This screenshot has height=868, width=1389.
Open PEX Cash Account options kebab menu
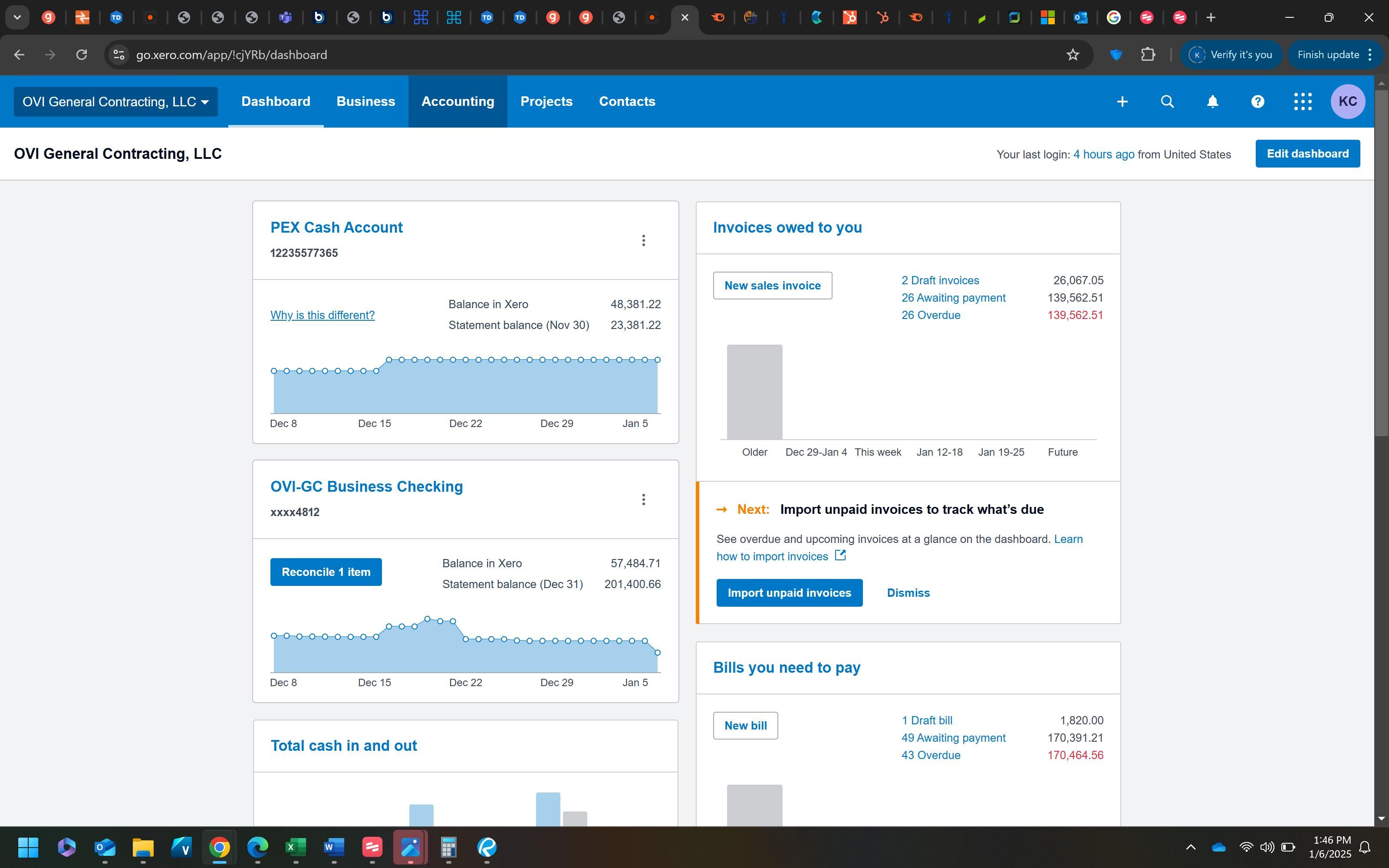pos(643,240)
